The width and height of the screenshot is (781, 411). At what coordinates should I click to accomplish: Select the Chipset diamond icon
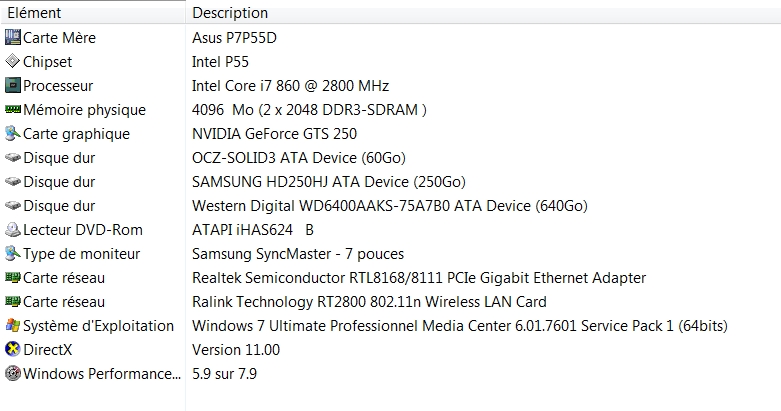click(x=12, y=61)
